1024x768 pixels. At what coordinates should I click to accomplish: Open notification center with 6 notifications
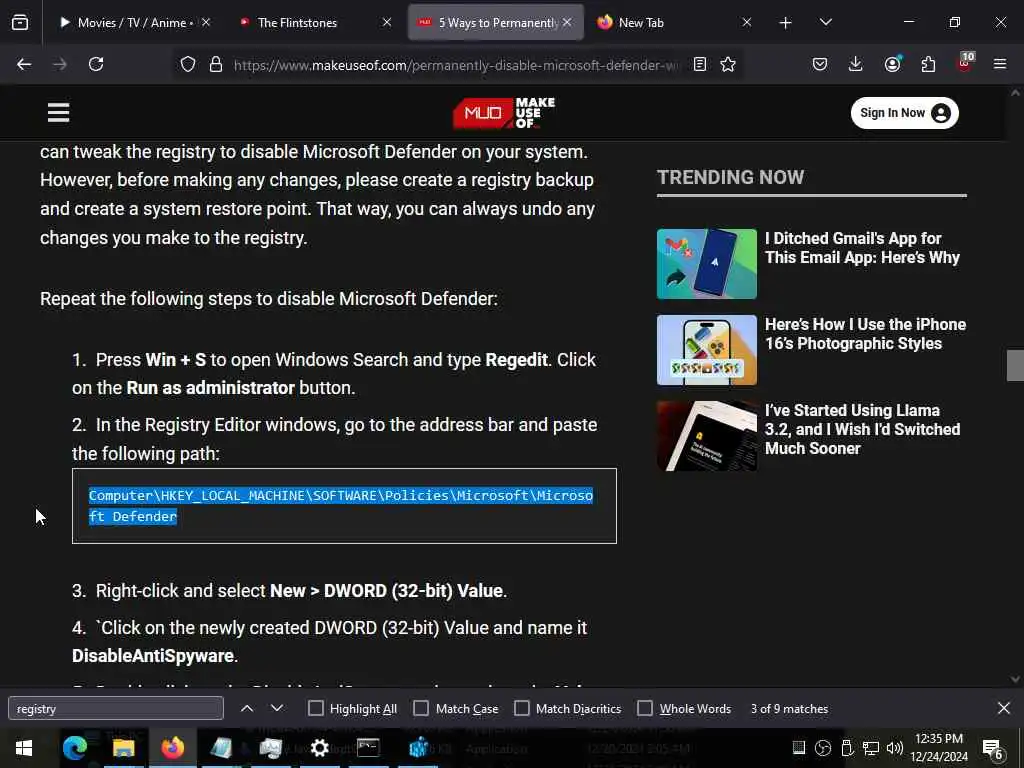tap(993, 749)
